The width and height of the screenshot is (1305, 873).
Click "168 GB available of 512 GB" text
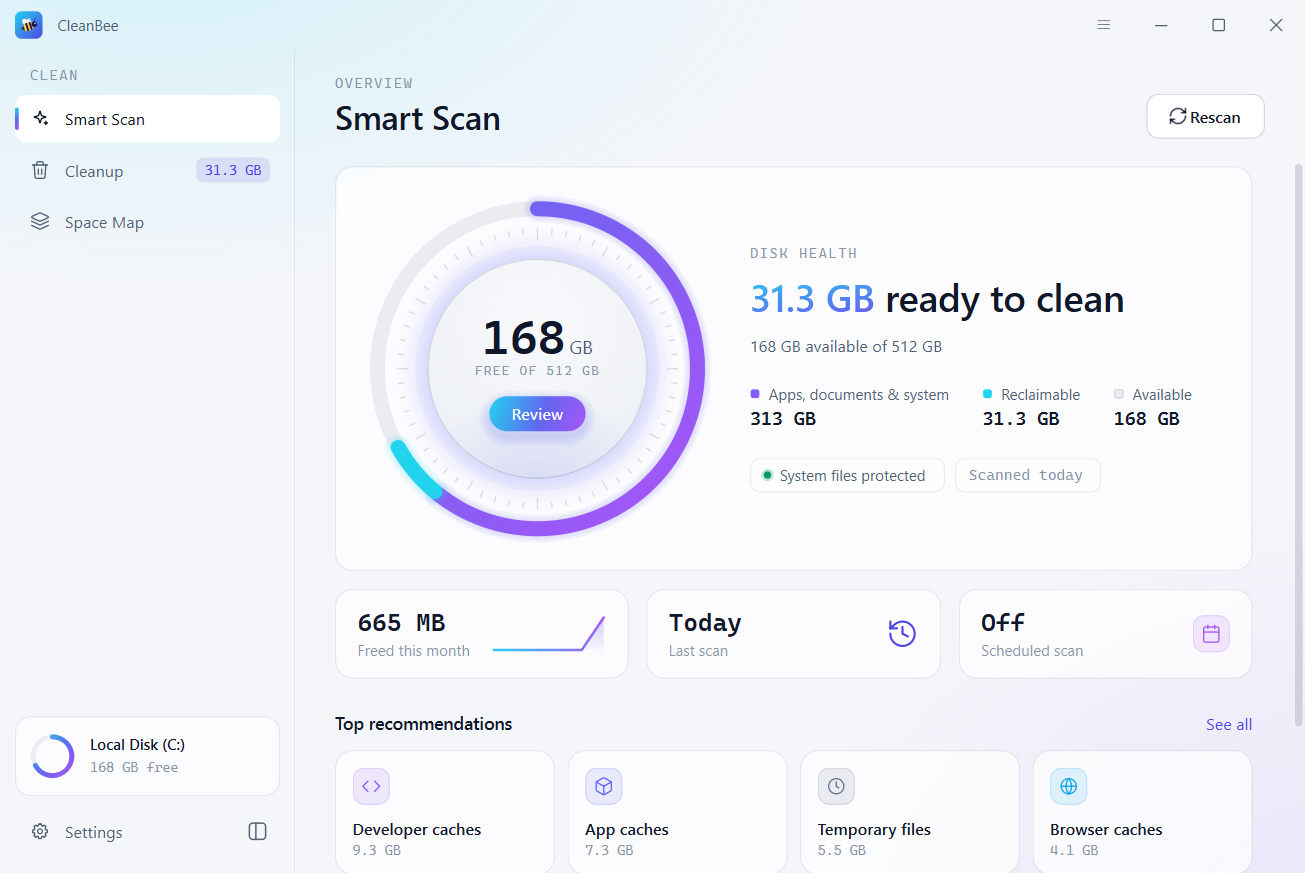(846, 347)
